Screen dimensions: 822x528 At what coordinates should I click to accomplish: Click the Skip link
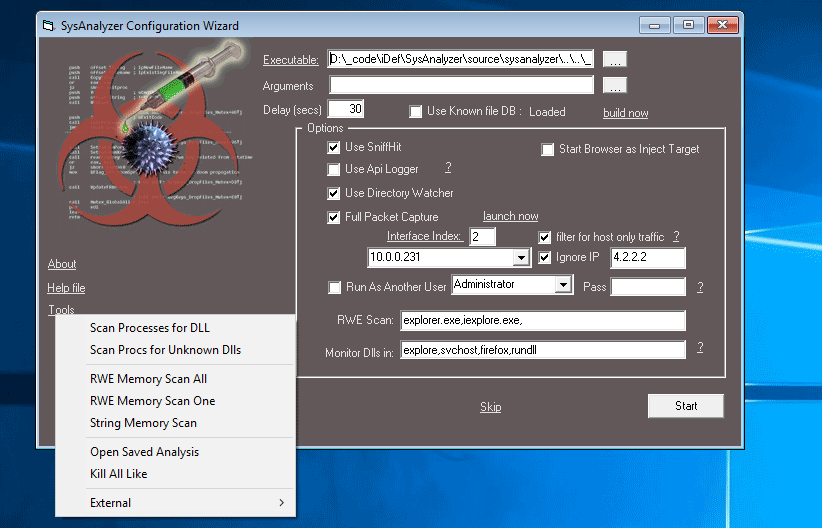(x=491, y=407)
